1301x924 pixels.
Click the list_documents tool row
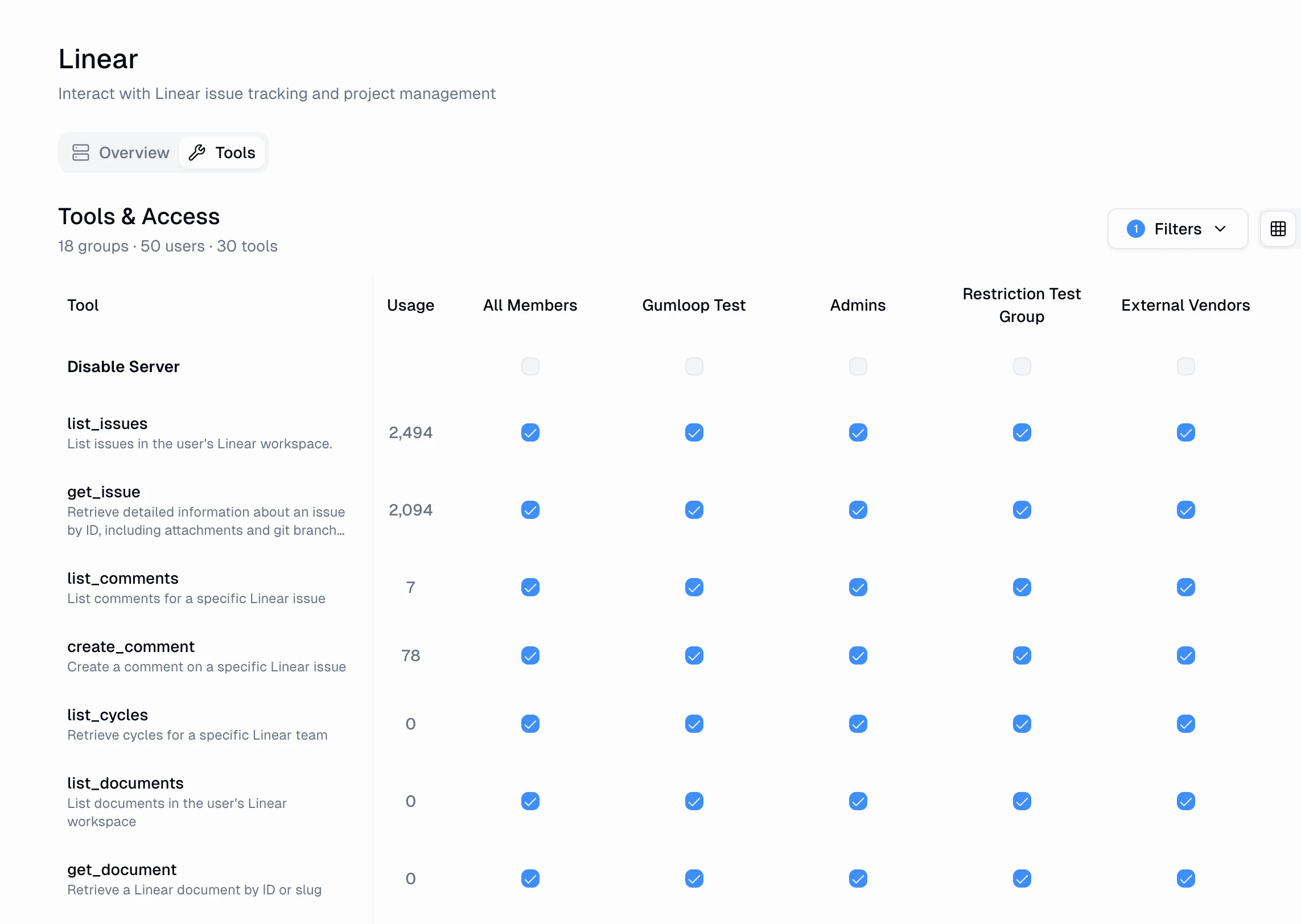click(x=125, y=783)
